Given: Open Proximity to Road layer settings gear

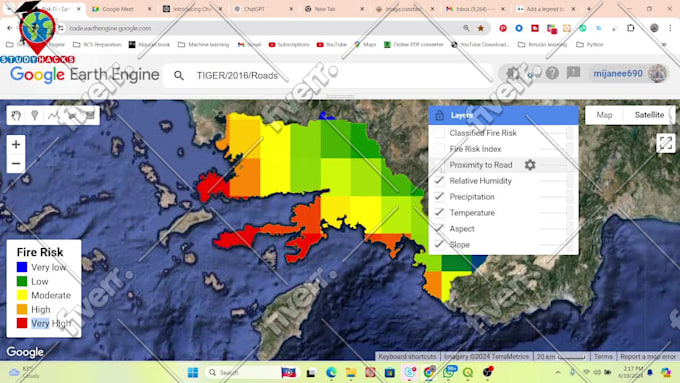Looking at the screenshot, I should (530, 165).
